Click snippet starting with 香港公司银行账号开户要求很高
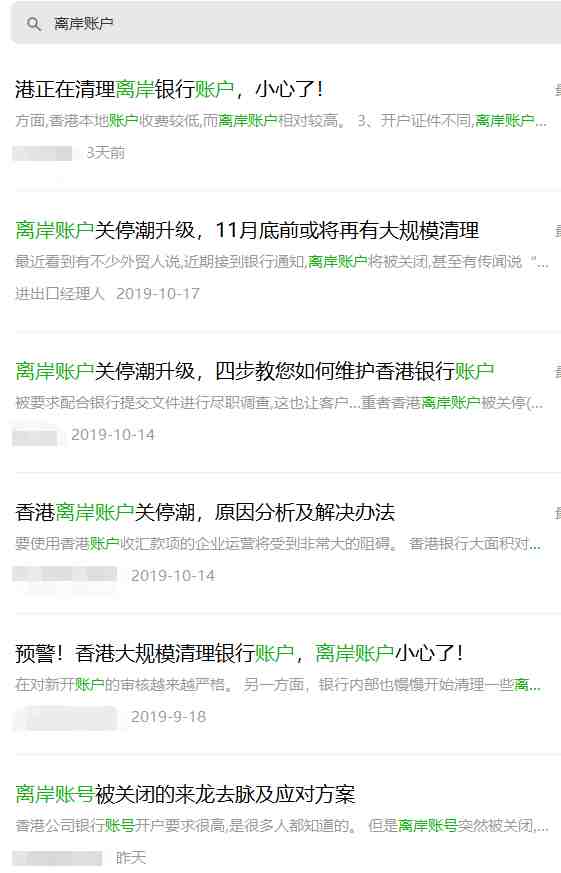The width and height of the screenshot is (561, 873). pyautogui.click(x=282, y=825)
